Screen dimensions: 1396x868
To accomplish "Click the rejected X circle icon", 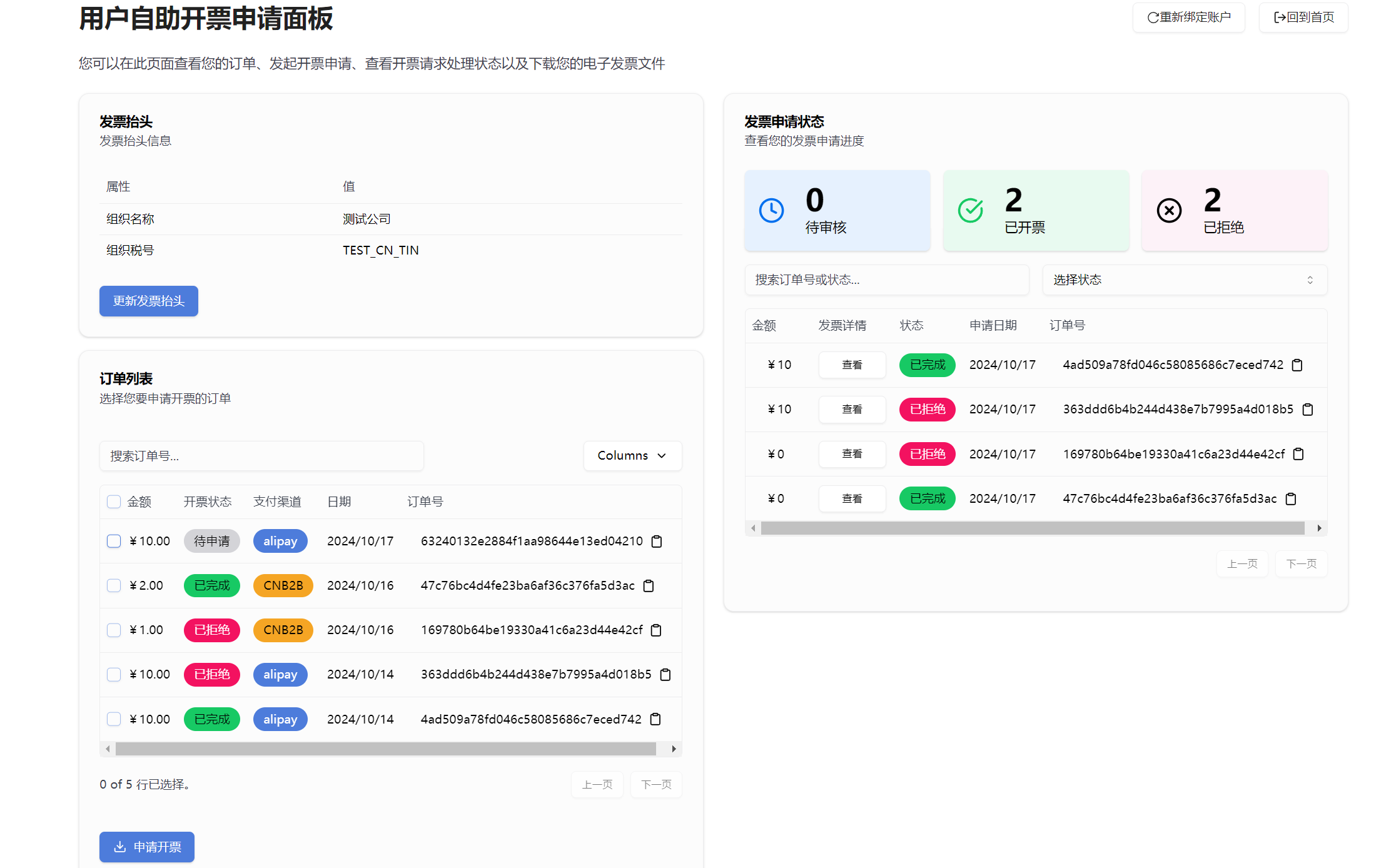I will click(1169, 211).
